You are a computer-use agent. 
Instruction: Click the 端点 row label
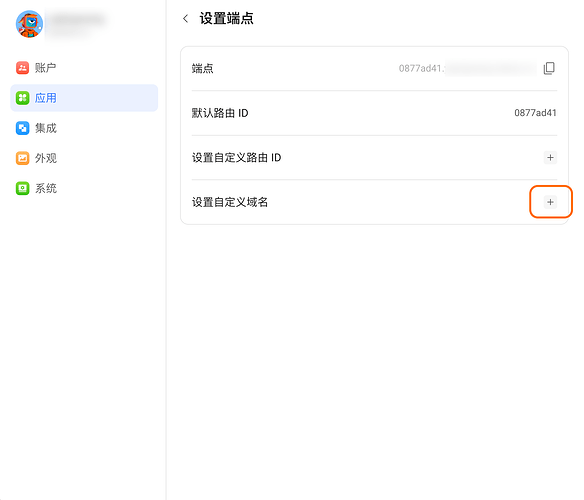(203, 69)
